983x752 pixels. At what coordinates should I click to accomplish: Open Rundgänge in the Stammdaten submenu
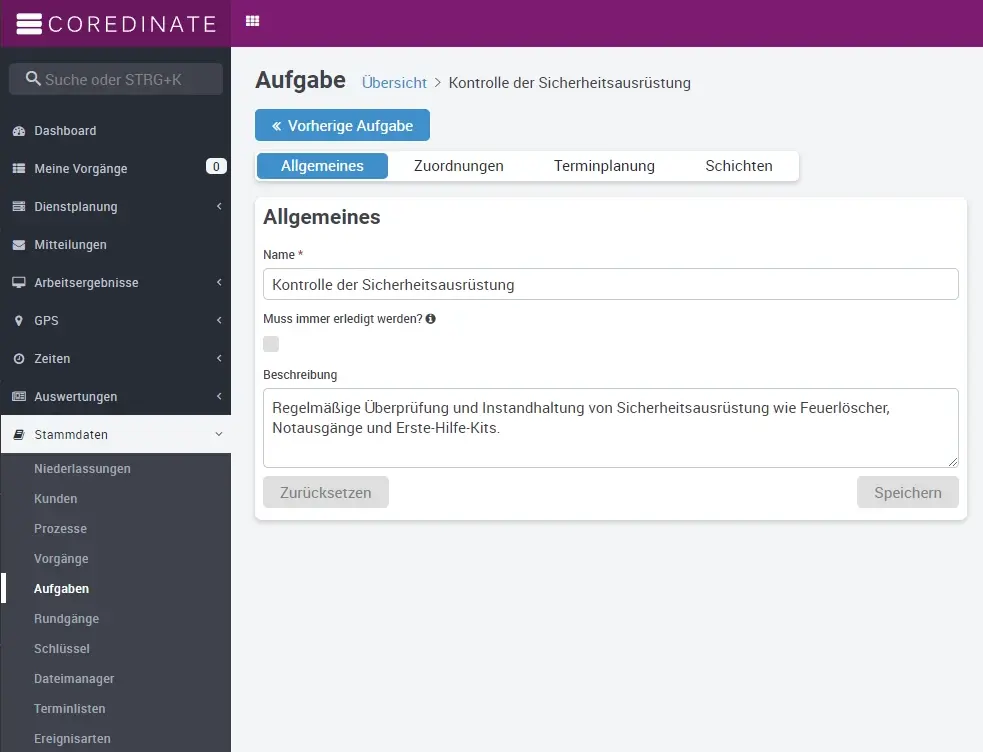click(66, 619)
